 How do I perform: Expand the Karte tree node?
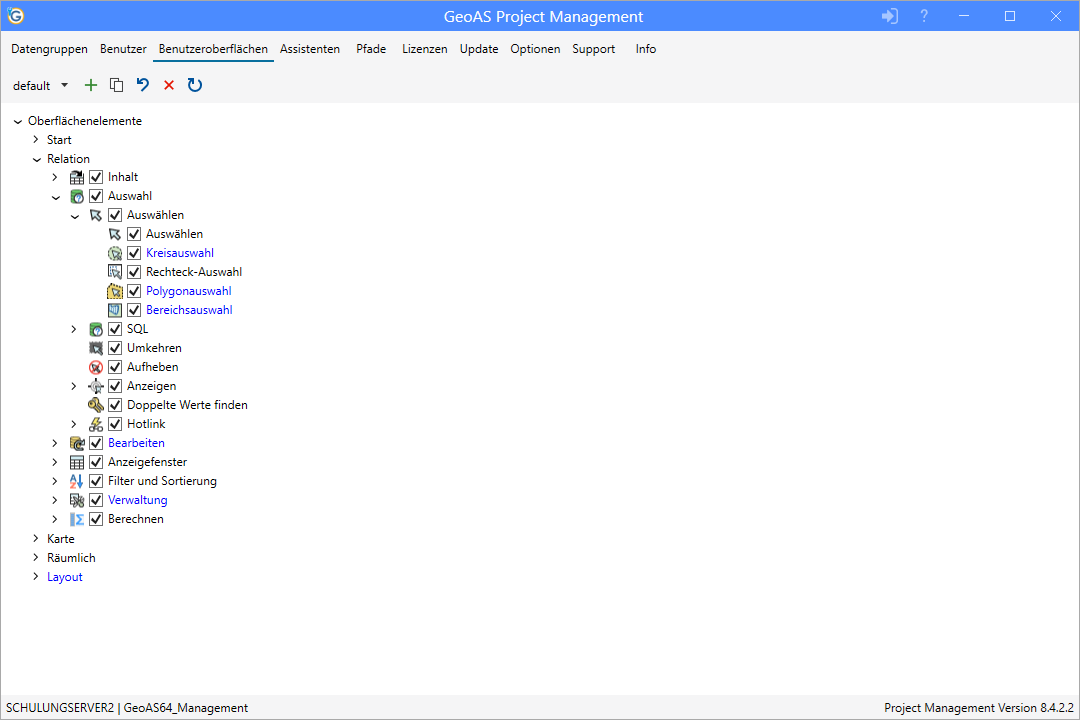pyautogui.click(x=36, y=539)
